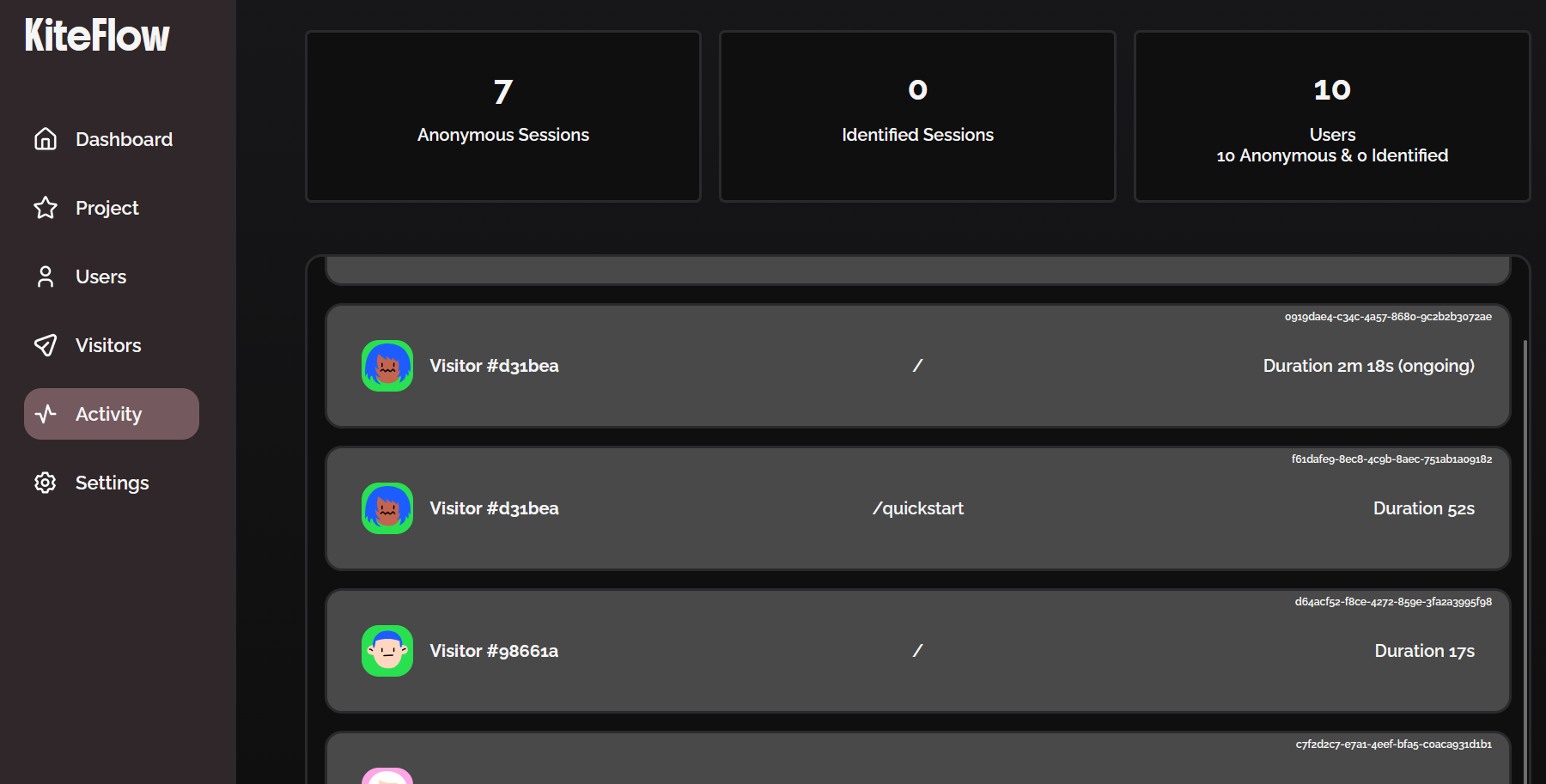Click Duration 2m 18s (ongoing) text
Screen dimensions: 1546x784
(x=1368, y=366)
